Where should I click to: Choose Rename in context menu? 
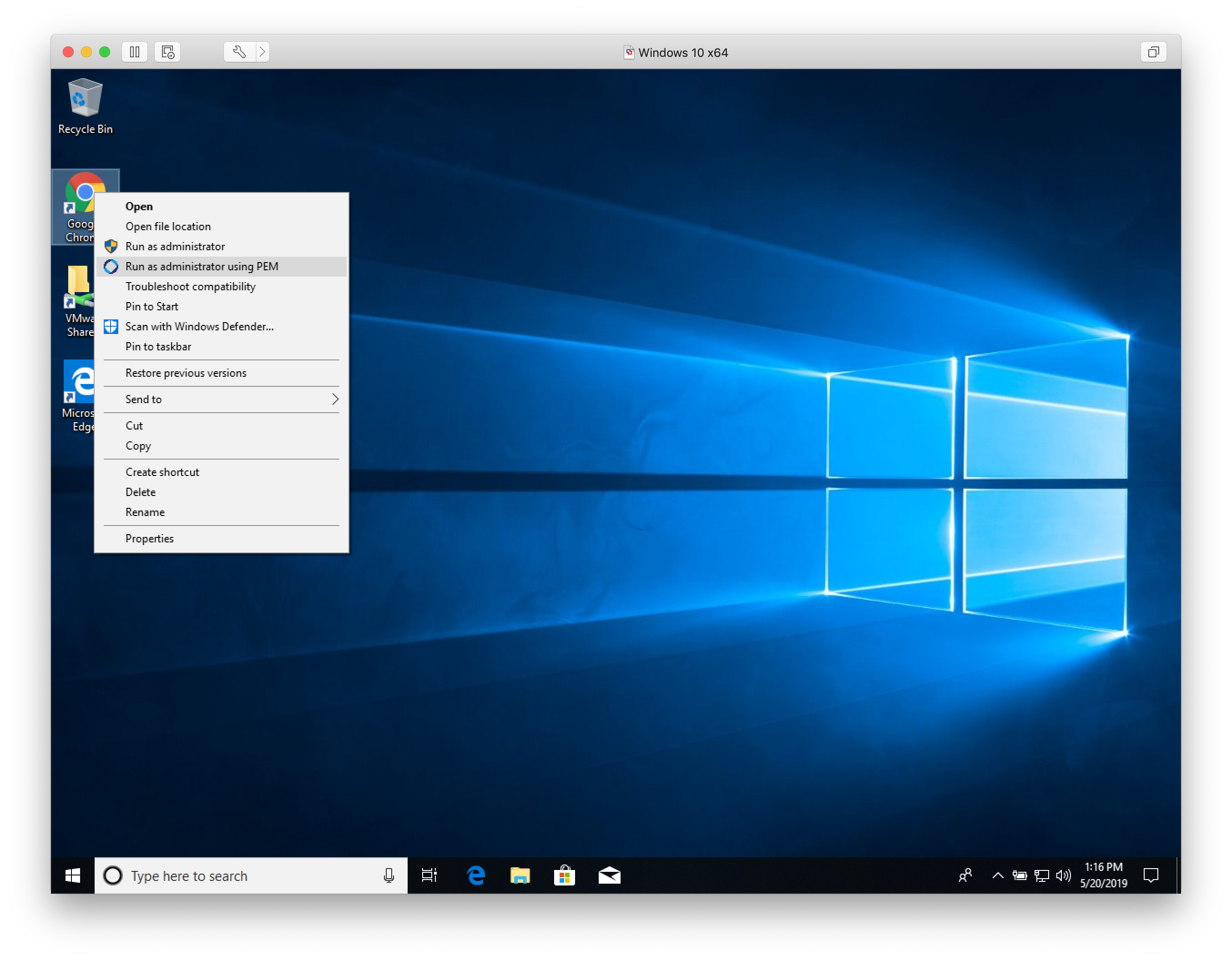[221, 512]
